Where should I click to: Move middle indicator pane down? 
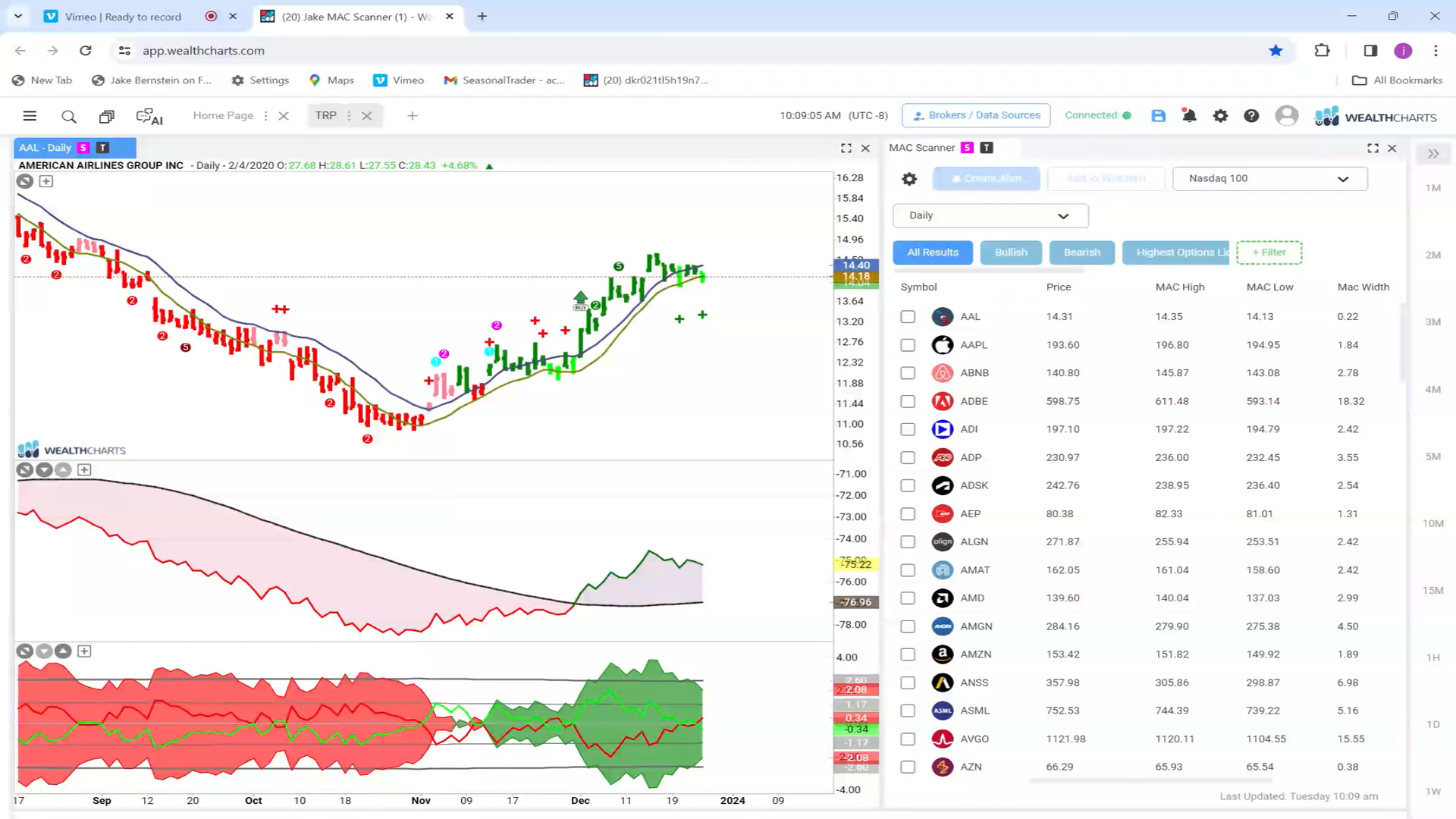[44, 470]
